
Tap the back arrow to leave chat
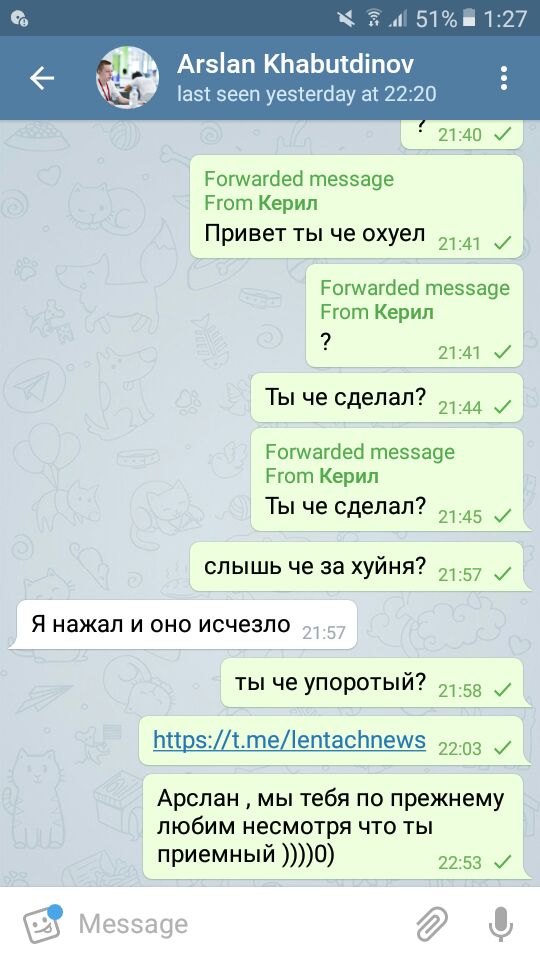42,78
